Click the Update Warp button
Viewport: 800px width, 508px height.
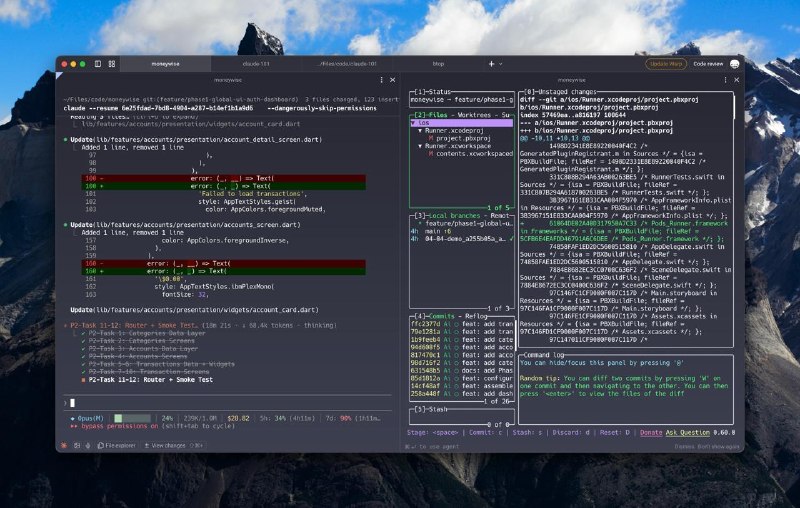(x=667, y=63)
